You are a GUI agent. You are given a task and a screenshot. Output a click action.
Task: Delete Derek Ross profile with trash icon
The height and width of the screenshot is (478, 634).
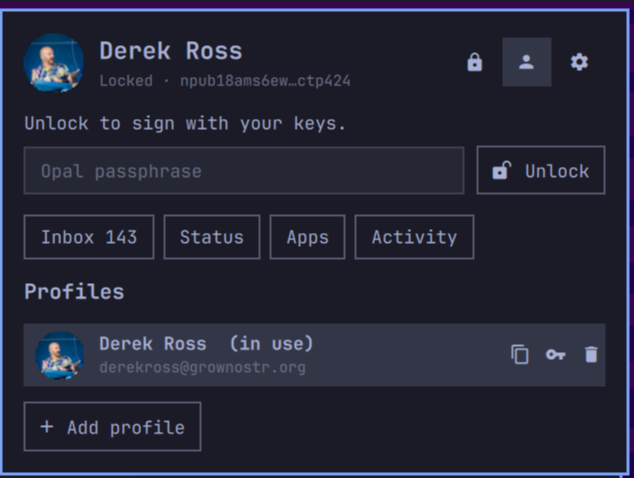point(591,355)
